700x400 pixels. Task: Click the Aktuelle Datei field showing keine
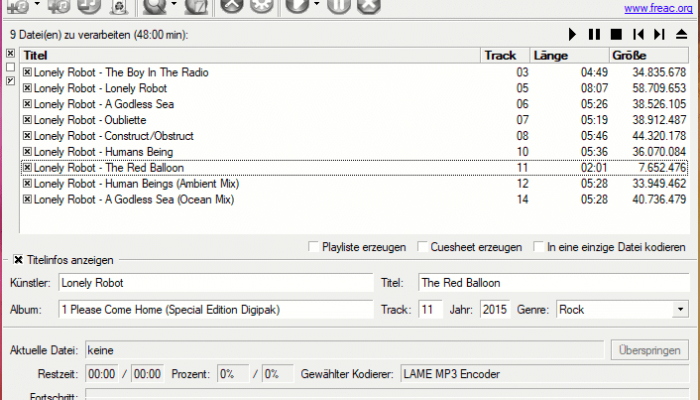tap(344, 350)
